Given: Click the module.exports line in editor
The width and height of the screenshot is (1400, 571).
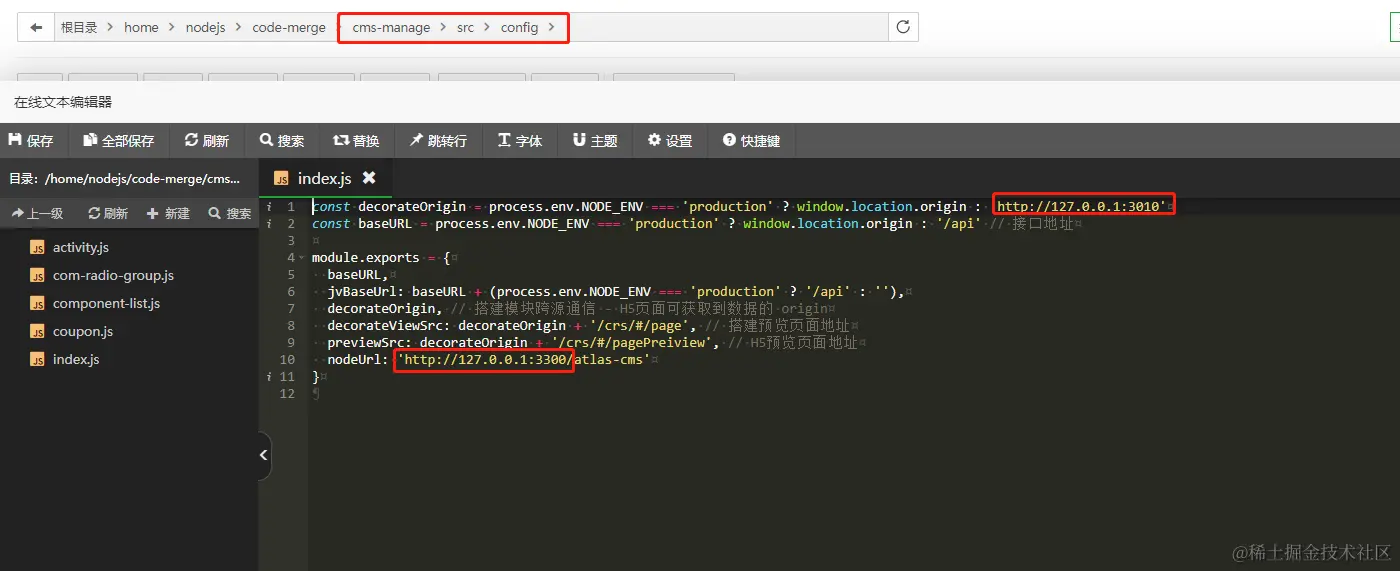Looking at the screenshot, I should coord(381,257).
